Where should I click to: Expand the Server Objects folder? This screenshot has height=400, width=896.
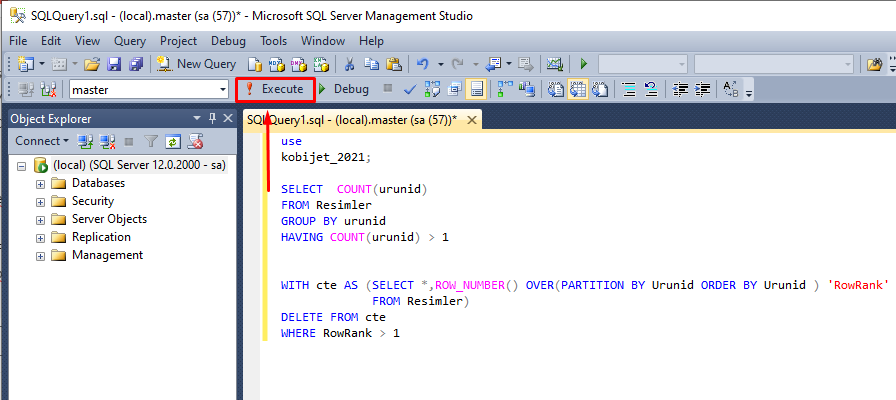[x=40, y=220]
